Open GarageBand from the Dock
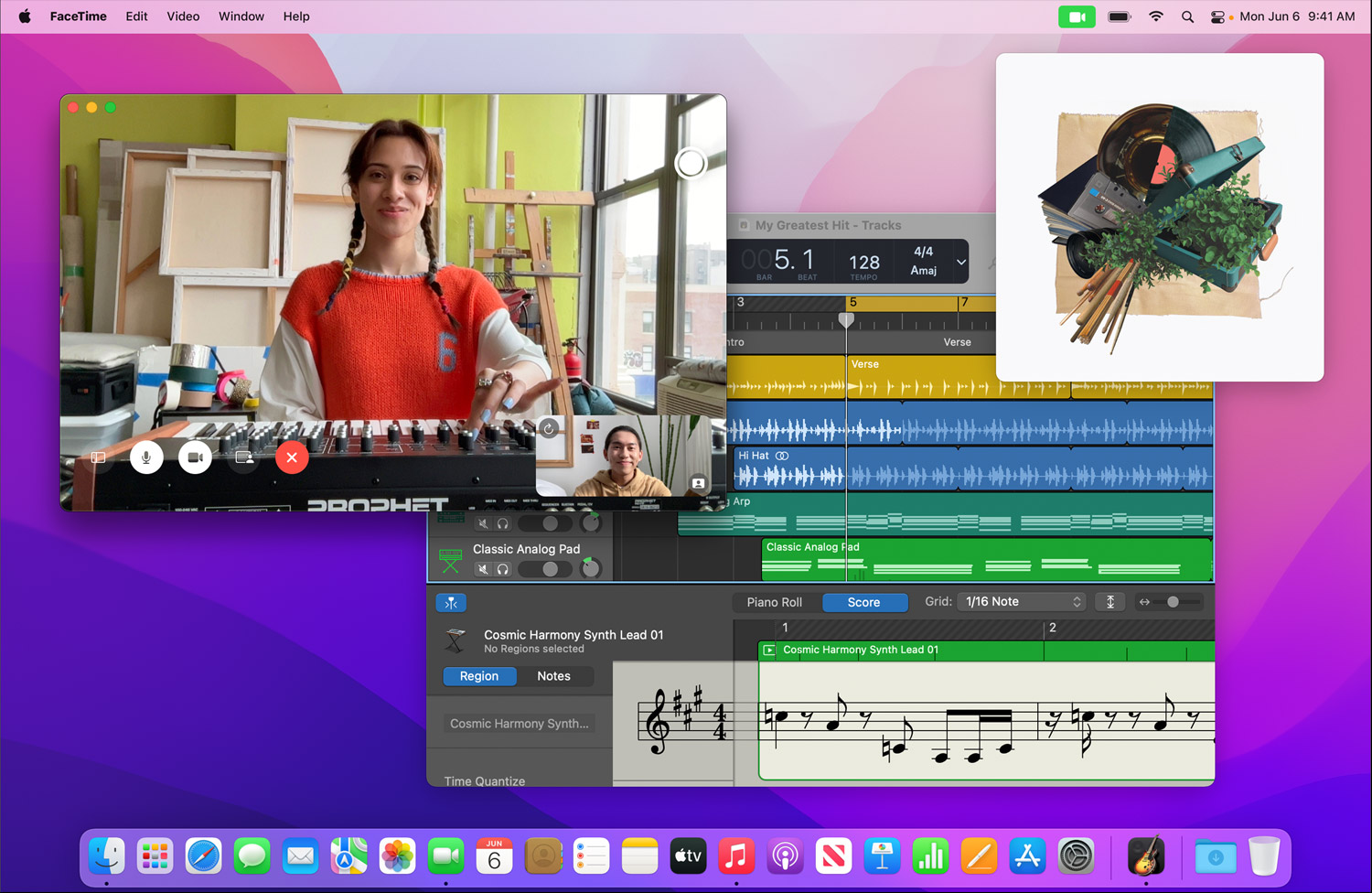 (1145, 857)
